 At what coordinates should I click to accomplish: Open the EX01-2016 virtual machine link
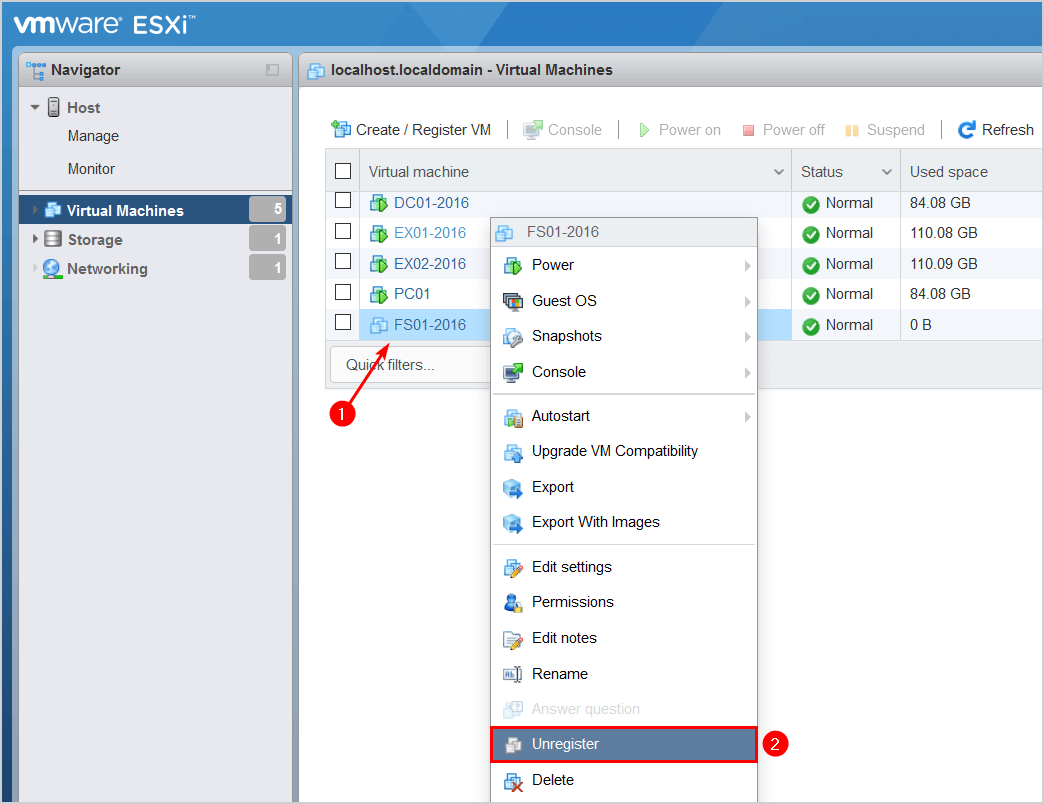coord(430,233)
